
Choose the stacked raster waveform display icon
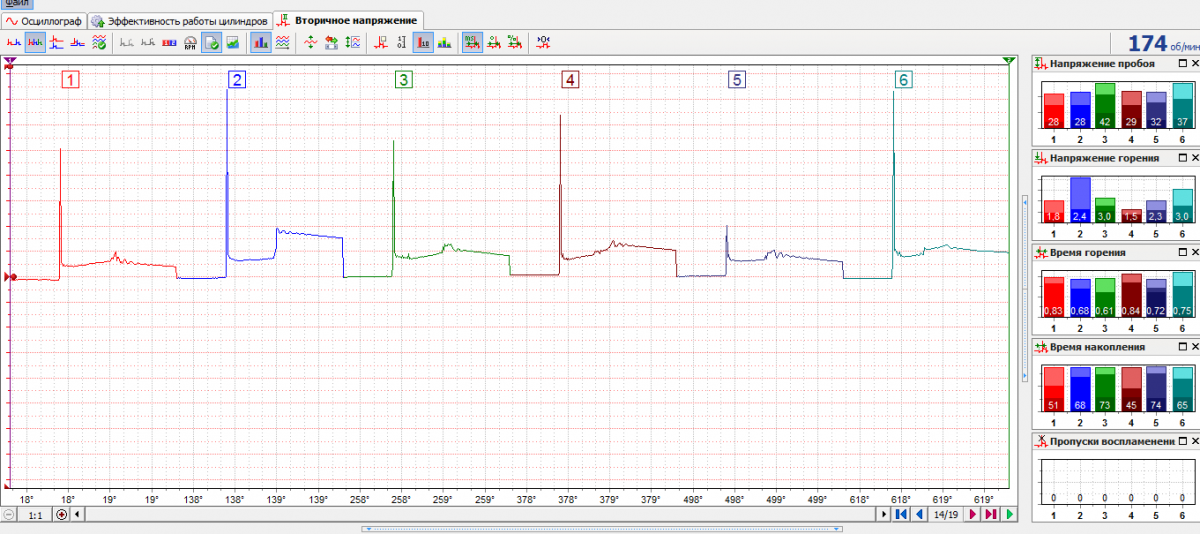coord(57,42)
